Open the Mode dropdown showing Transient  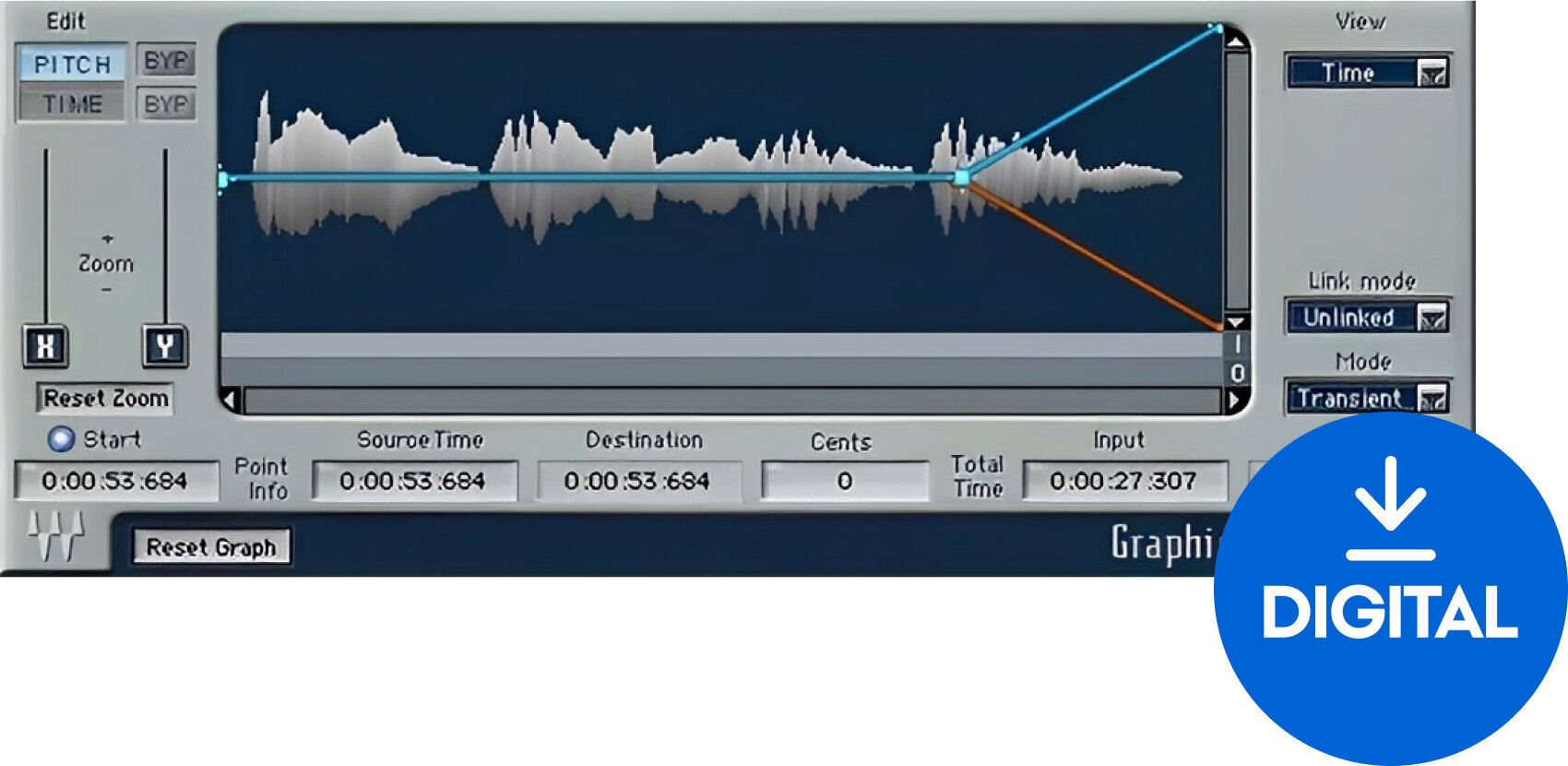tap(1367, 398)
